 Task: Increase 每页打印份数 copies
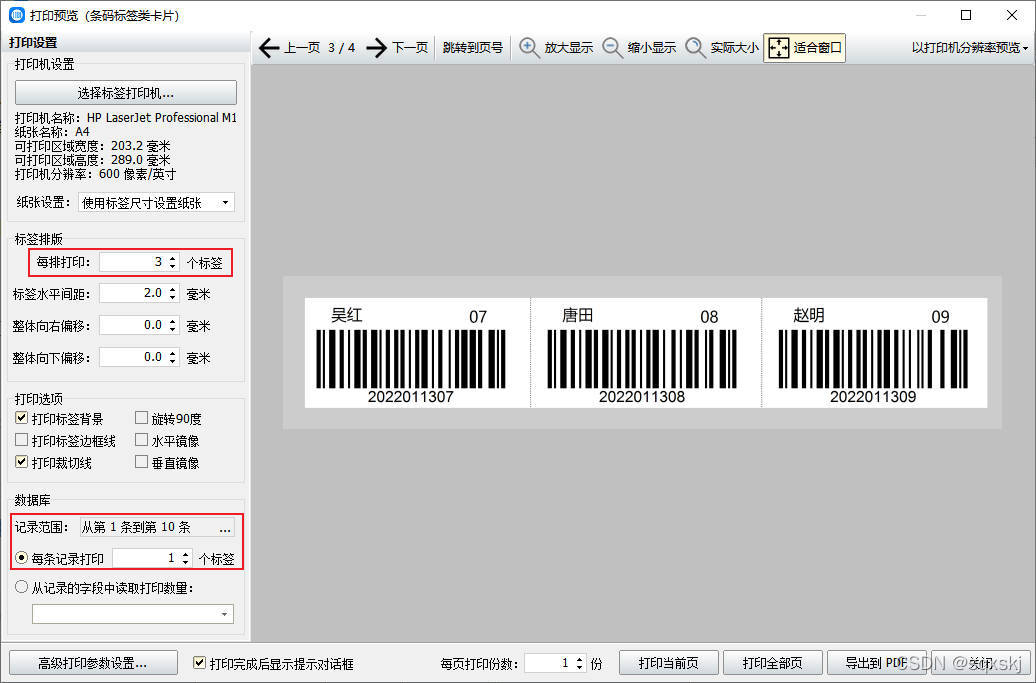[x=579, y=659]
